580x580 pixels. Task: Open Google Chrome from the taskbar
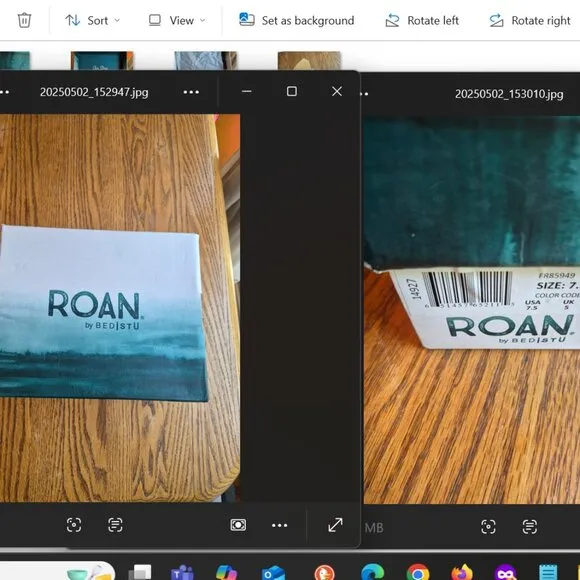coord(418,572)
